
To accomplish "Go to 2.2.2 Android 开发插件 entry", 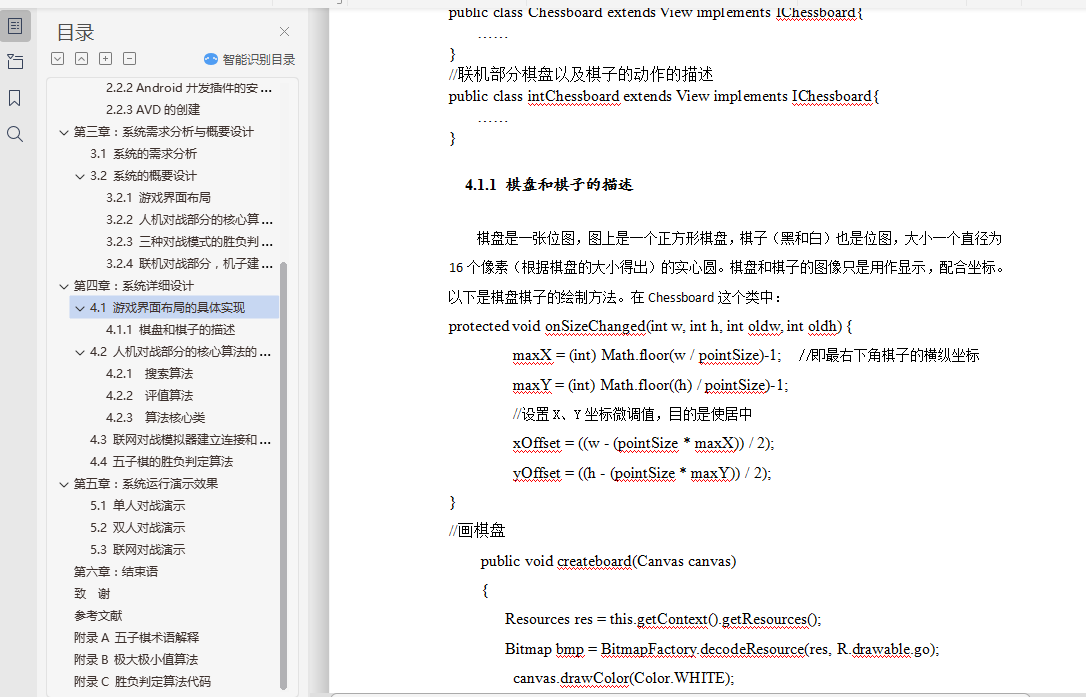I will click(x=189, y=88).
